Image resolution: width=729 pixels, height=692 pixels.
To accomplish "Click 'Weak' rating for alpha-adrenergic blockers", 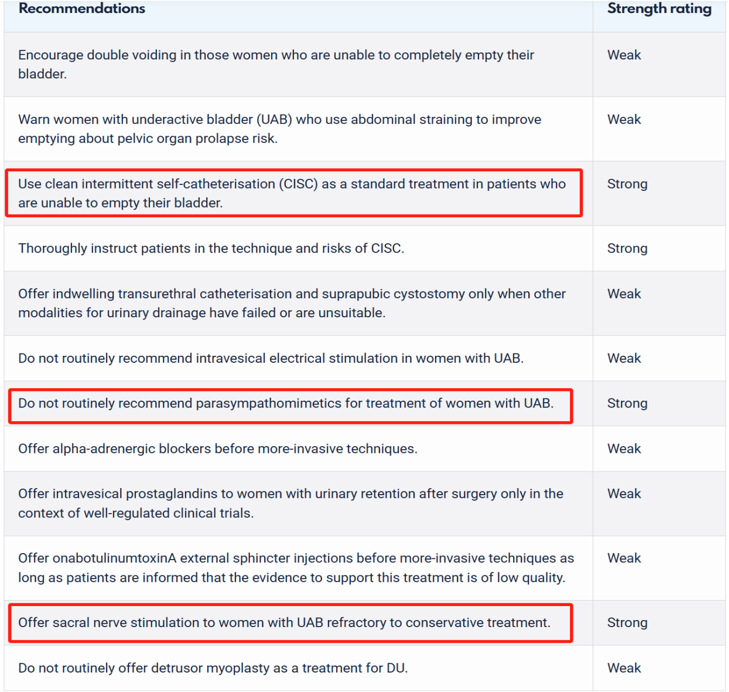I will (x=624, y=449).
